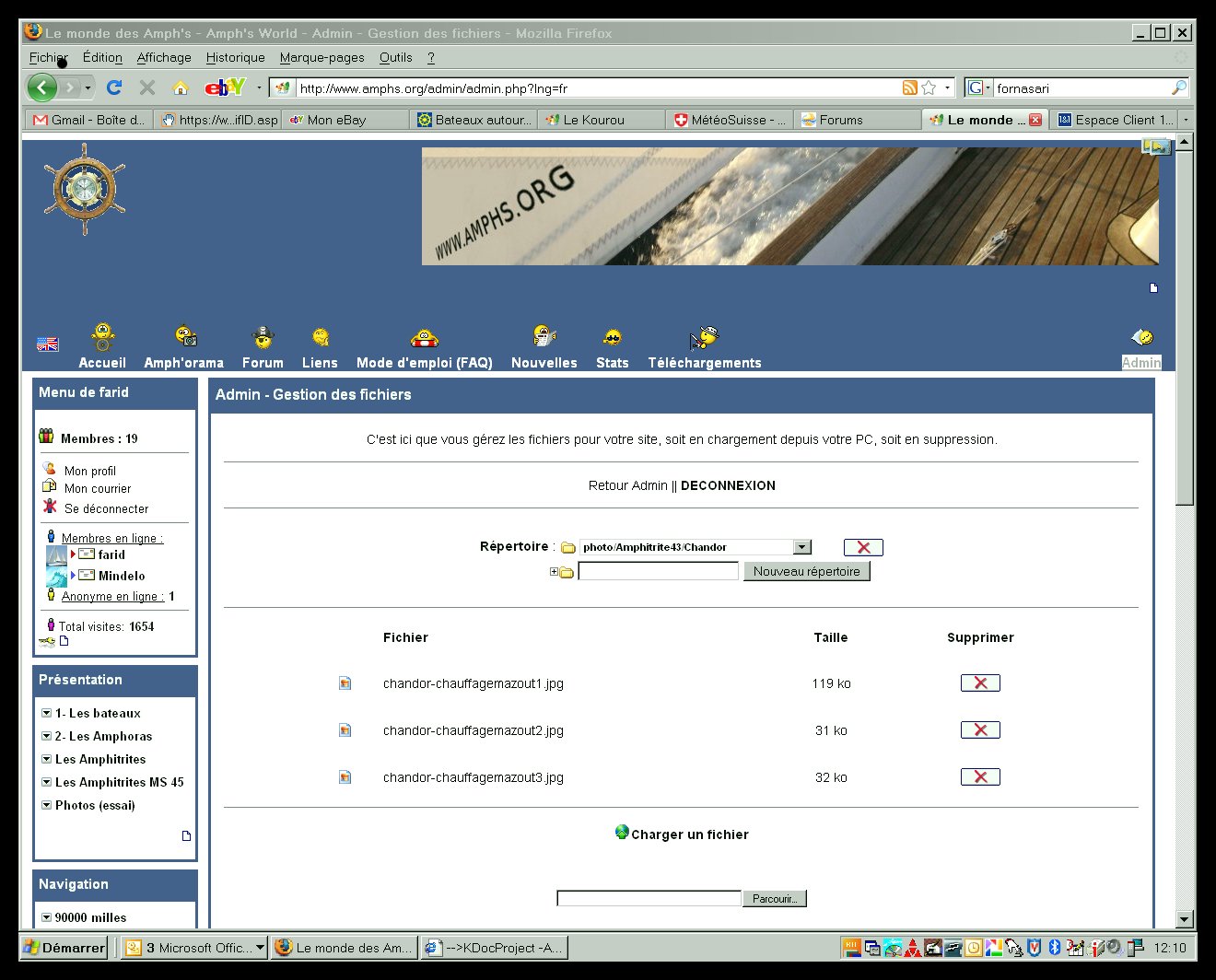Screen dimensions: 1216x980
Task: Click the new directory name input field
Action: (658, 571)
